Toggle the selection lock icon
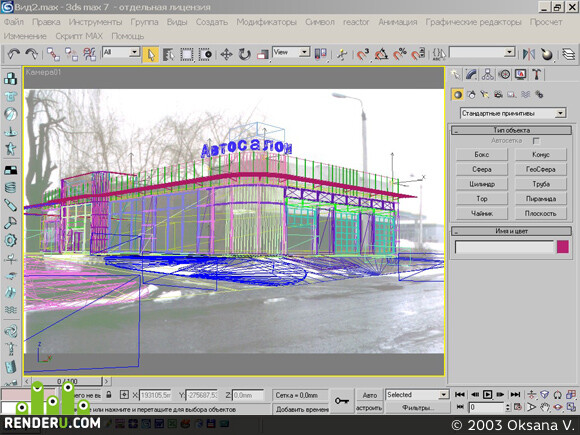The height and width of the screenshot is (435, 580). (x=109, y=395)
